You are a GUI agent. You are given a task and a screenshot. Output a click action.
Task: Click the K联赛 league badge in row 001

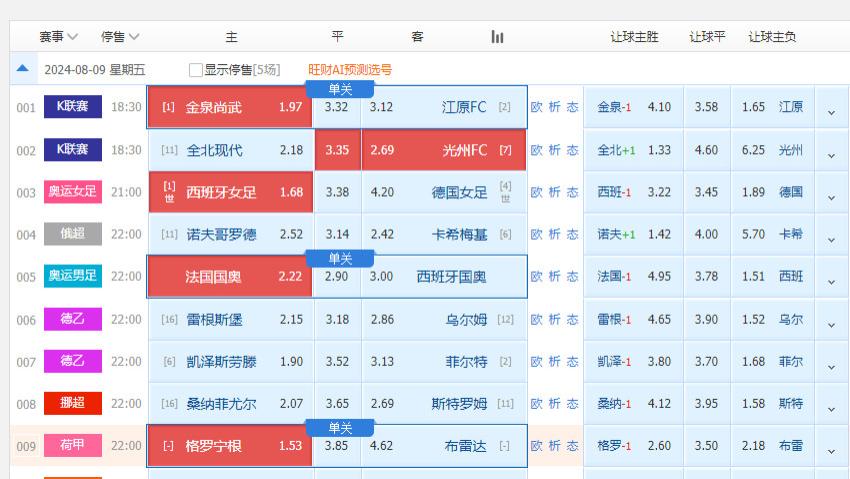point(73,106)
